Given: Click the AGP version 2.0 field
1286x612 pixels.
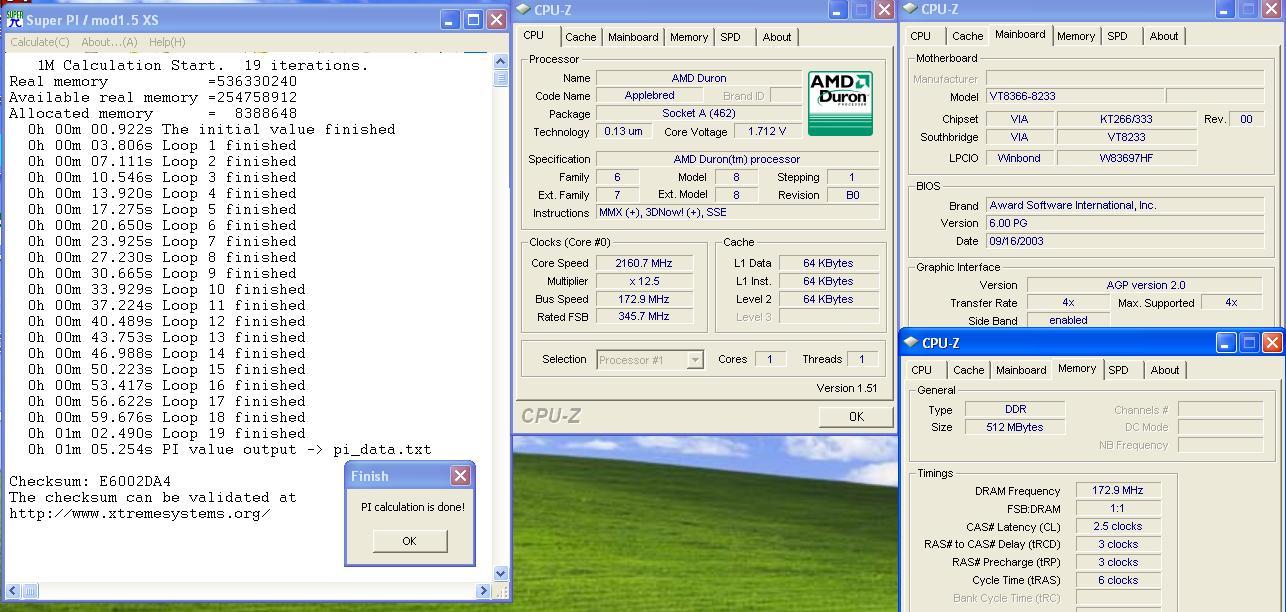Looking at the screenshot, I should (1145, 285).
